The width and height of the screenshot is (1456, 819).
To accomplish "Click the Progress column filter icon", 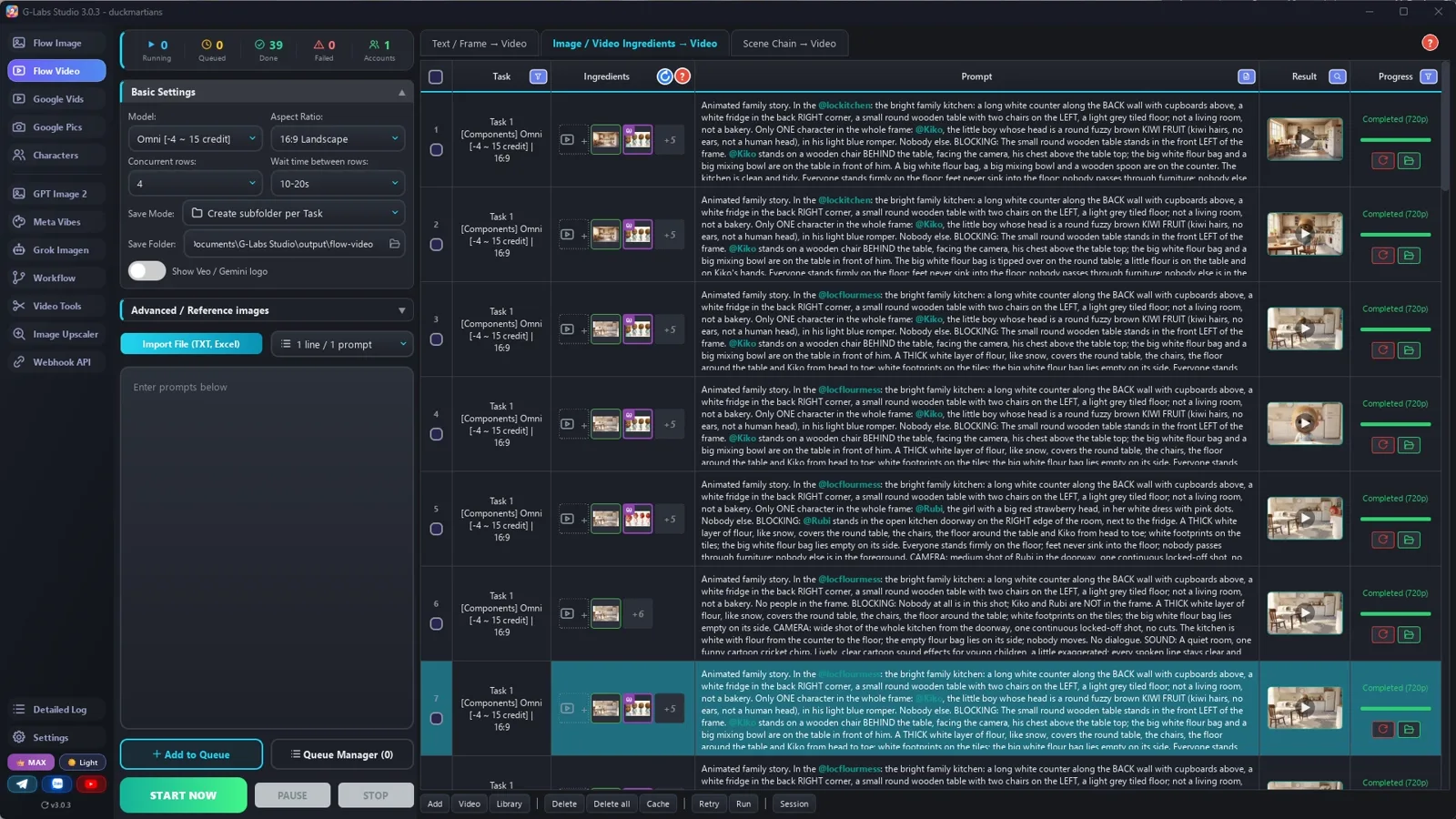I will click(1428, 76).
